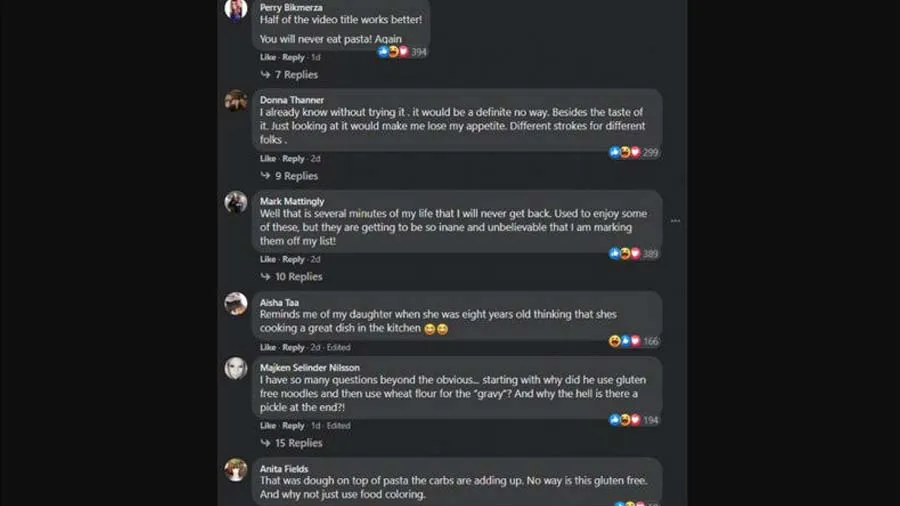900x506 pixels.
Task: Reply to Perry Bikmerza's comment
Action: tap(293, 57)
